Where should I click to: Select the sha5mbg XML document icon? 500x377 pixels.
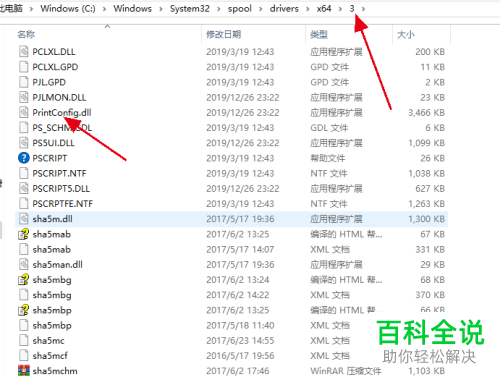click(24, 295)
